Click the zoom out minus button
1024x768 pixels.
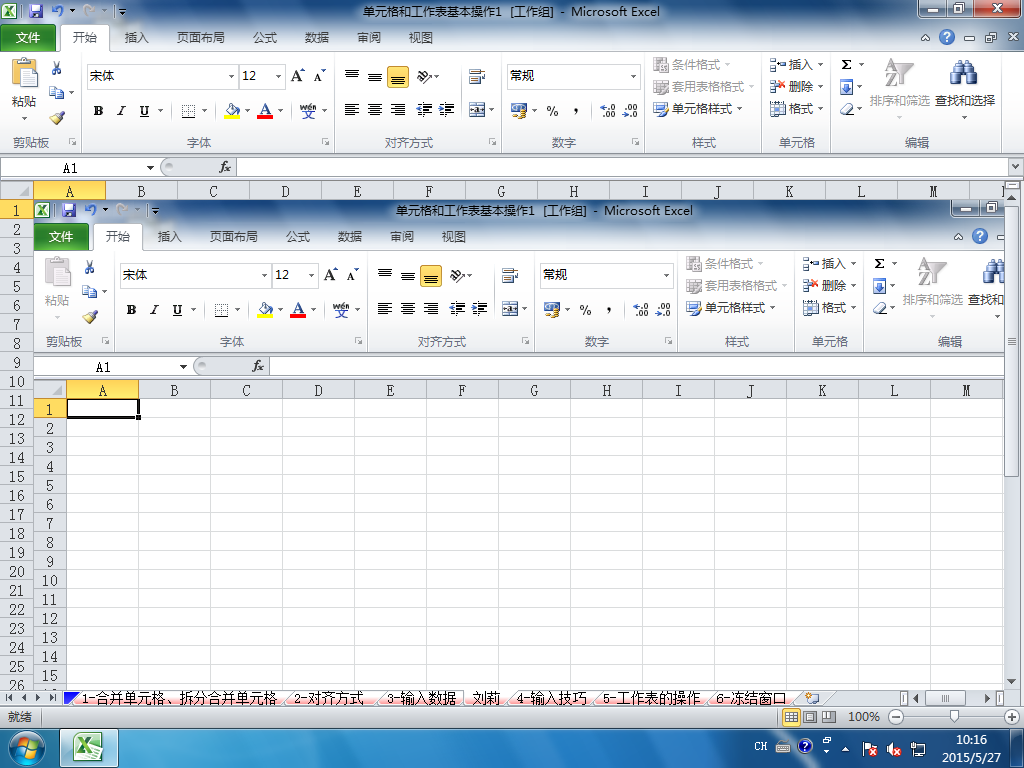click(896, 717)
